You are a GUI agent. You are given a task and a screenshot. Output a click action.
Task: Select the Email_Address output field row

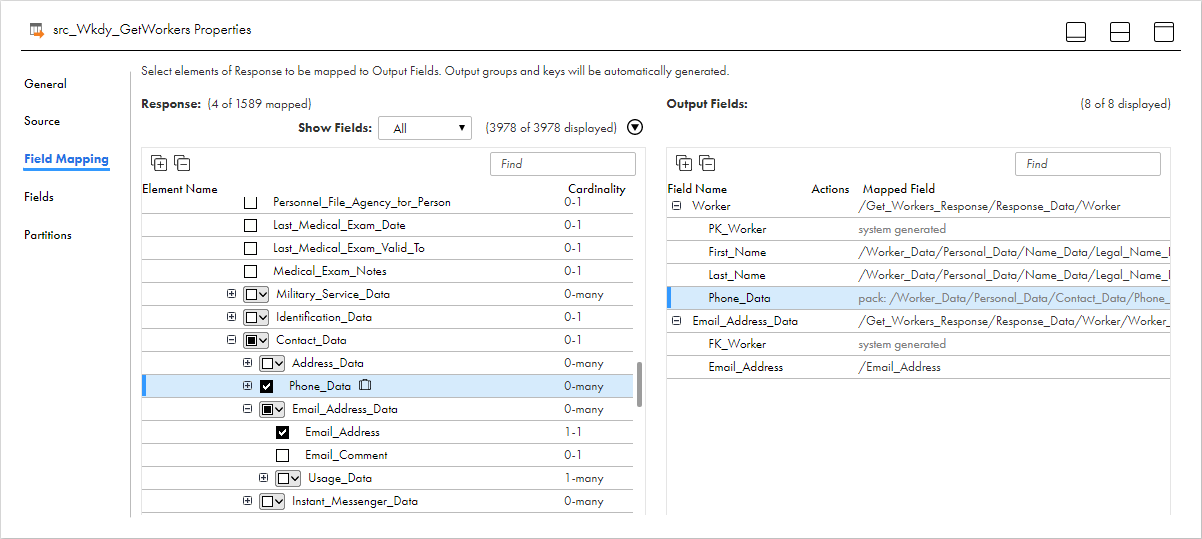point(919,367)
